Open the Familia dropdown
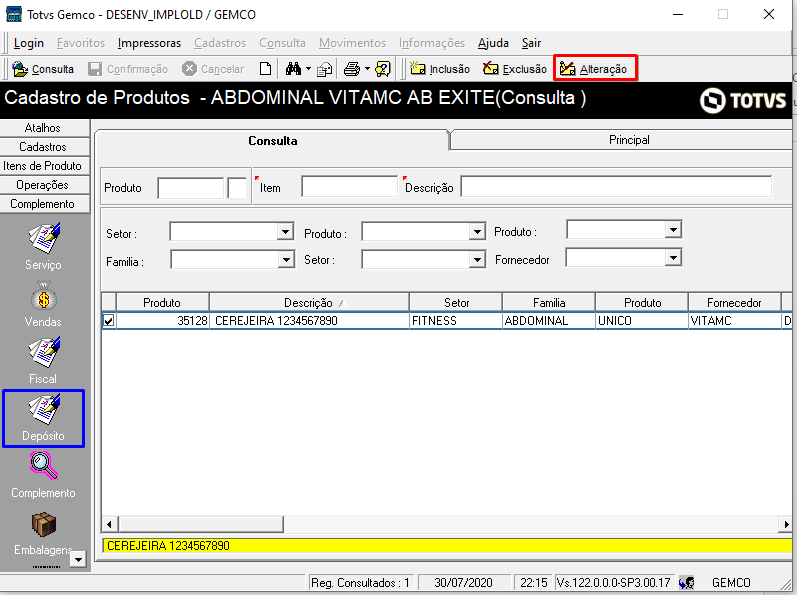 (286, 260)
